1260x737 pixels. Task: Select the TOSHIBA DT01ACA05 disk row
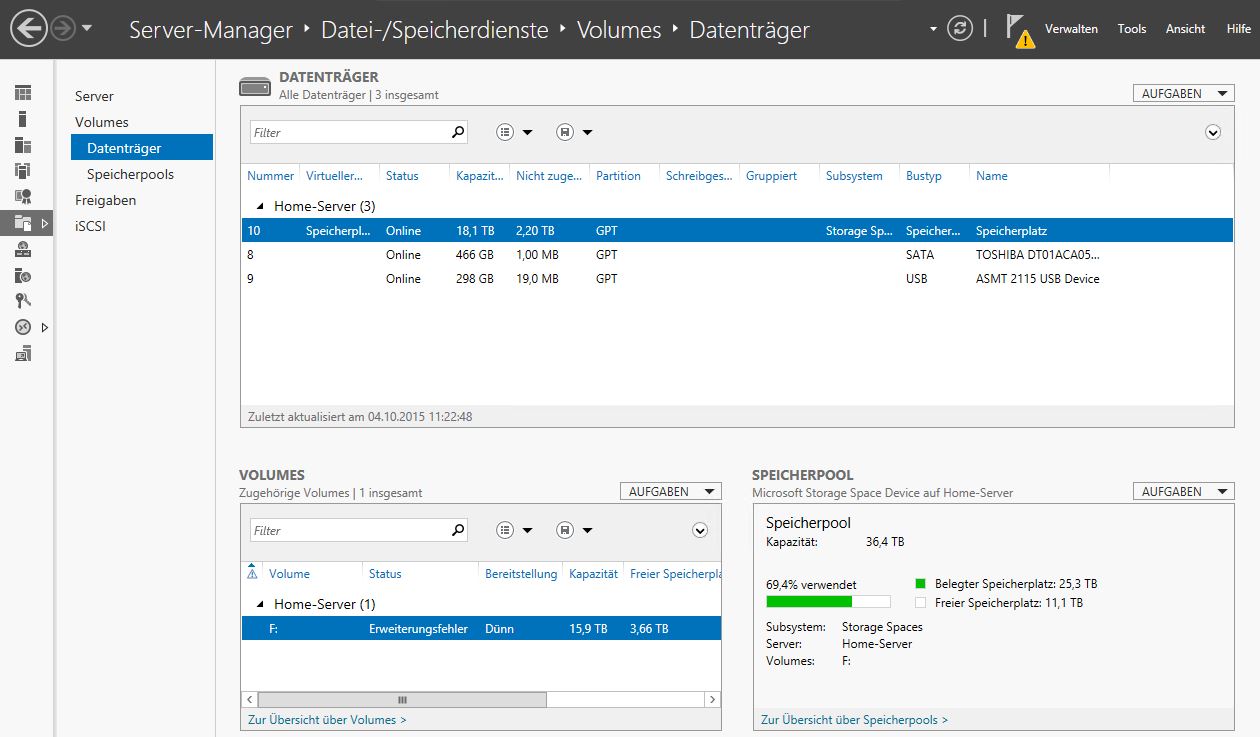point(737,255)
